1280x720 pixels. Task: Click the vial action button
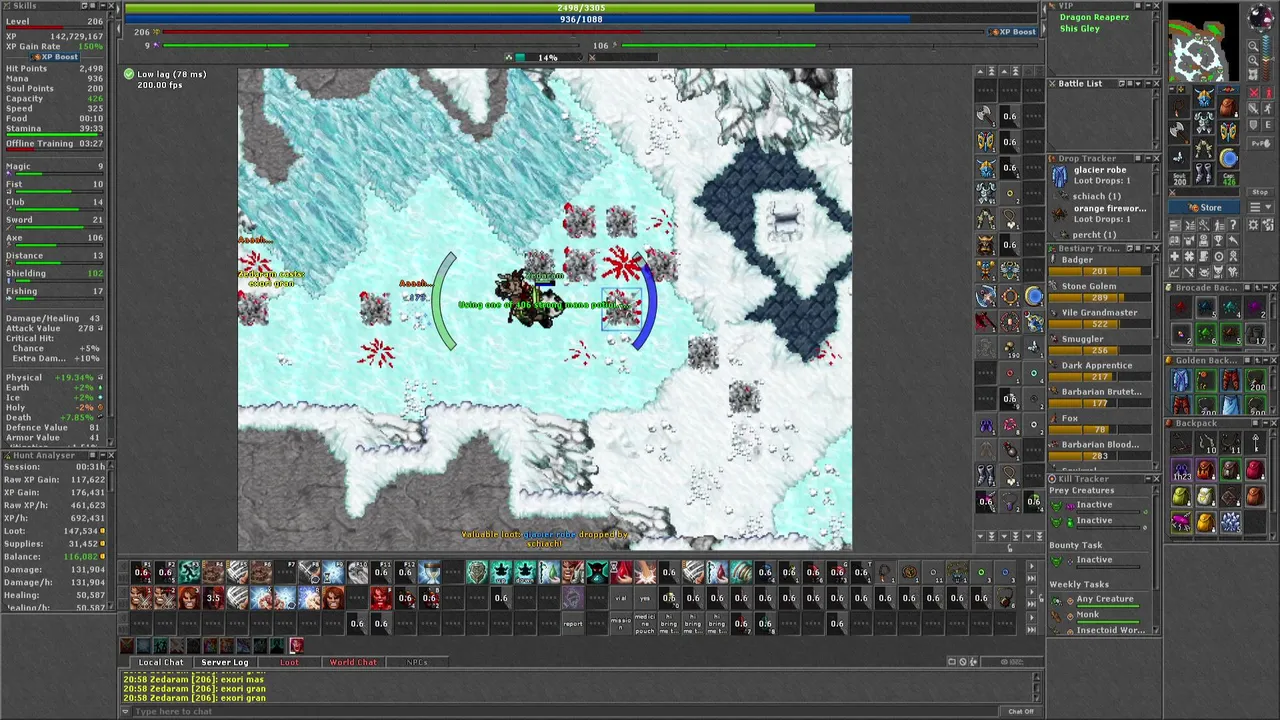(620, 598)
